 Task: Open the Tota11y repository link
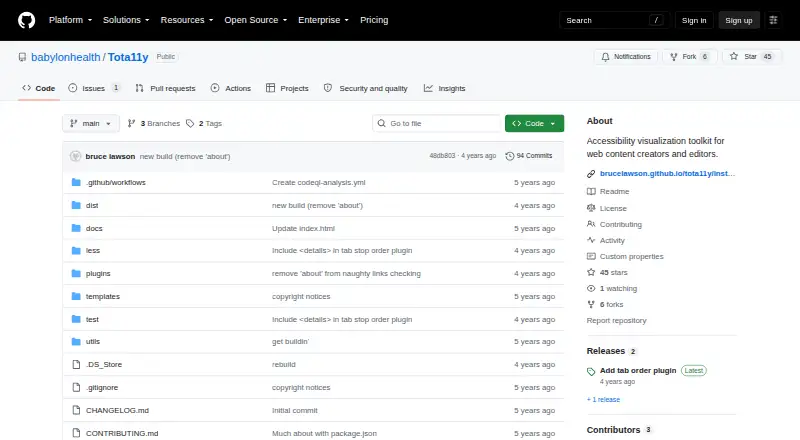(128, 57)
